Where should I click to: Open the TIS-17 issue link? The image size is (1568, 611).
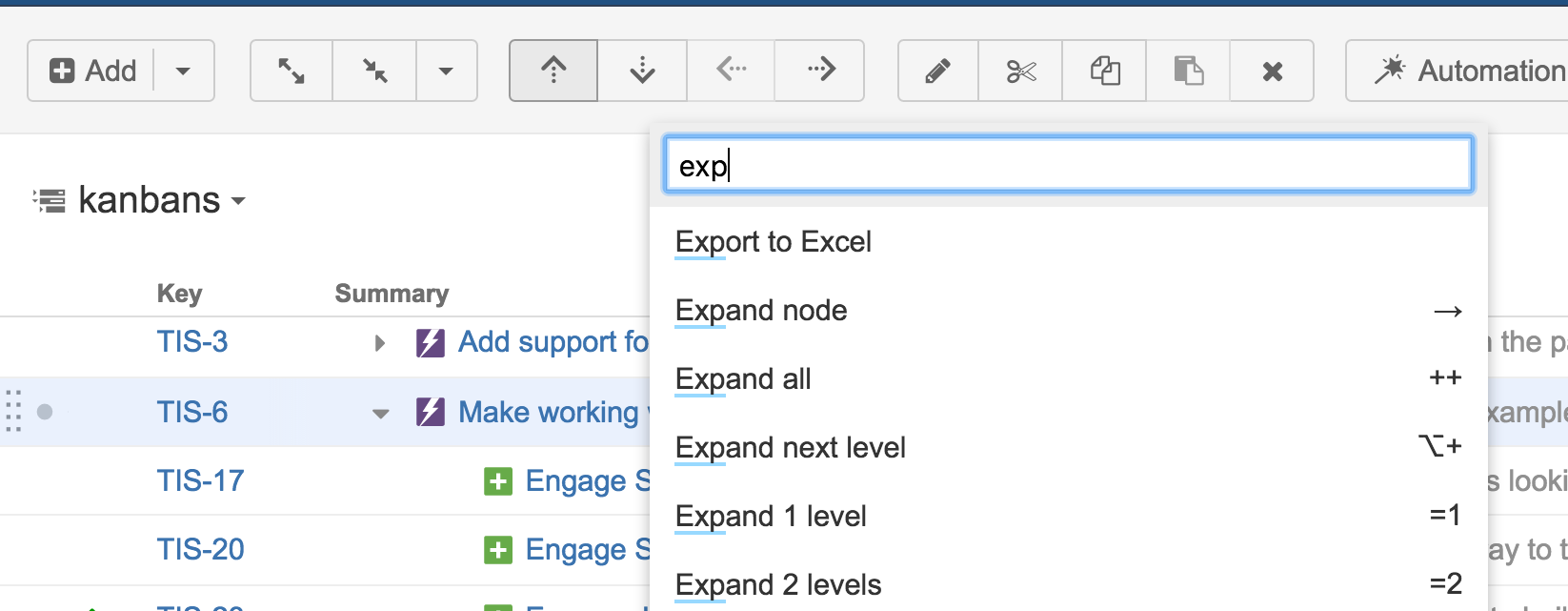pyautogui.click(x=201, y=481)
